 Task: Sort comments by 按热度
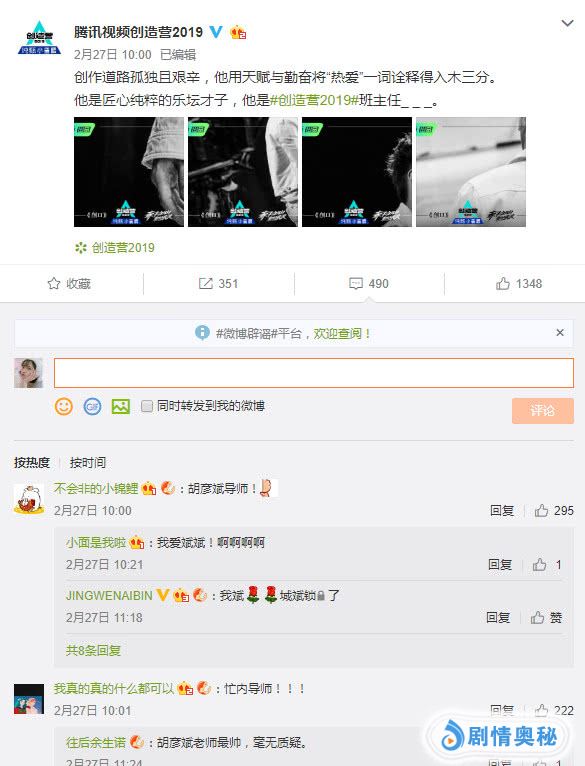(32, 462)
